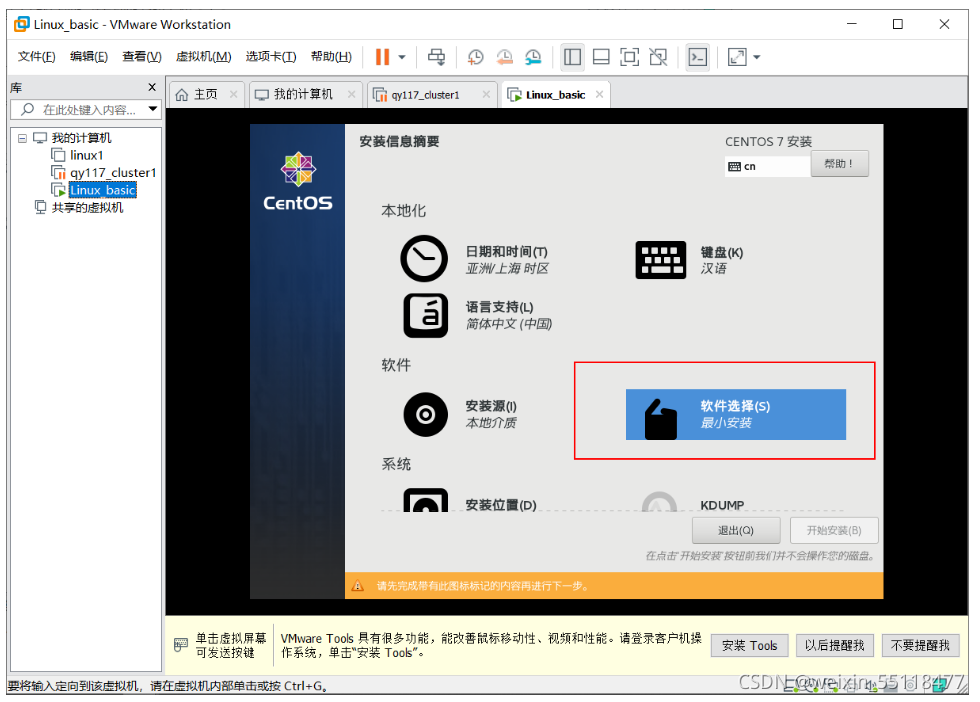Toggle Unity mode icon
The image size is (980, 702).
pos(658,57)
